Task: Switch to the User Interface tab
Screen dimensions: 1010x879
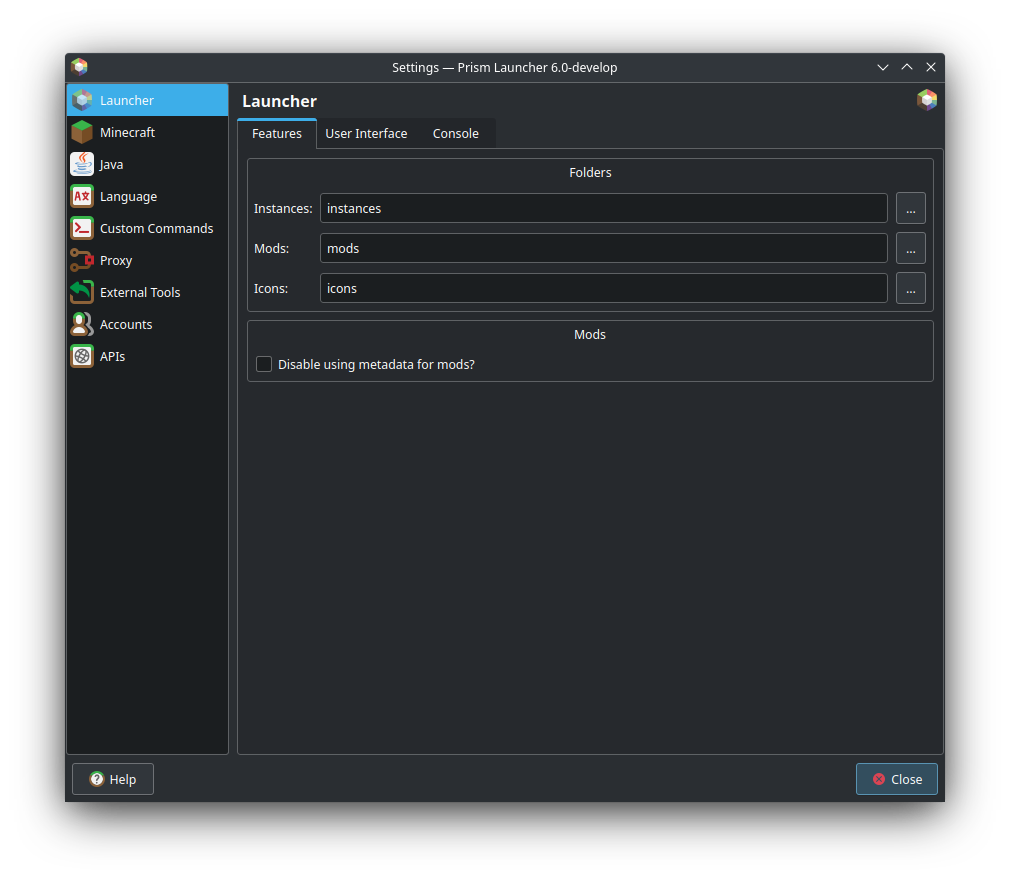Action: click(366, 133)
